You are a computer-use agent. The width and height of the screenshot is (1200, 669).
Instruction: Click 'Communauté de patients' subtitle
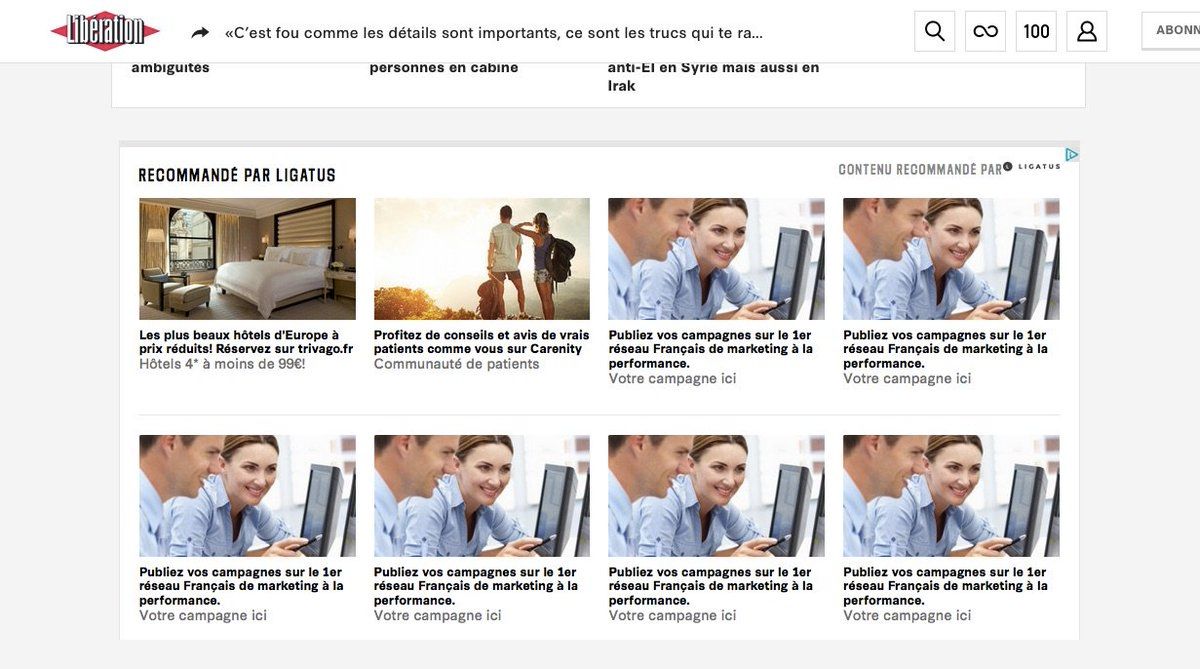[x=456, y=364]
